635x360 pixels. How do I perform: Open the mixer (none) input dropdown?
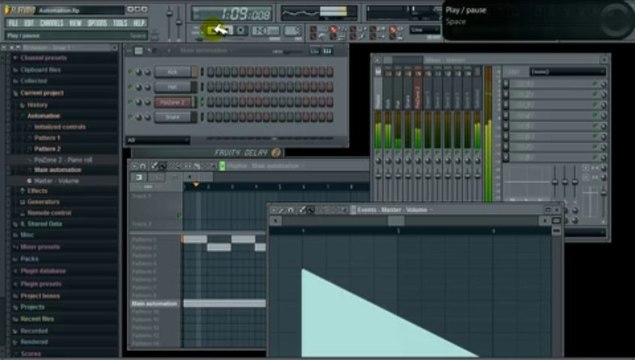[567, 72]
